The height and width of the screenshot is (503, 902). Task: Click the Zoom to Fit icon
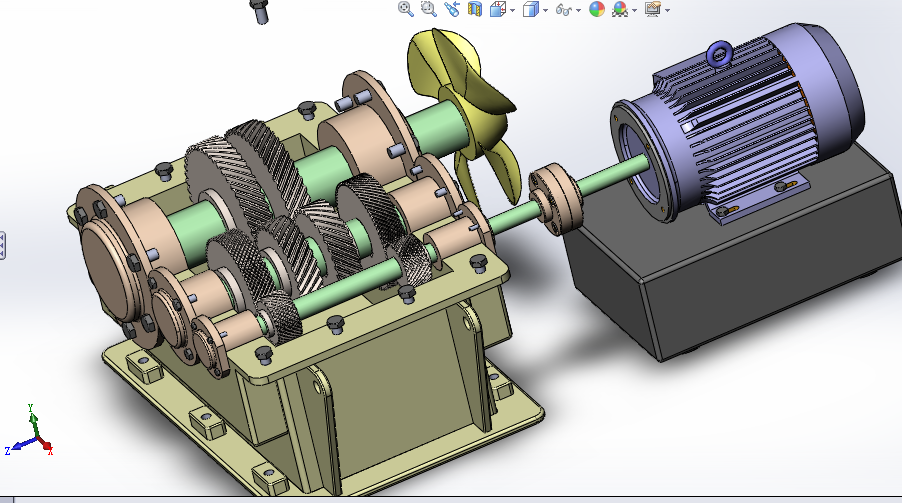(406, 9)
